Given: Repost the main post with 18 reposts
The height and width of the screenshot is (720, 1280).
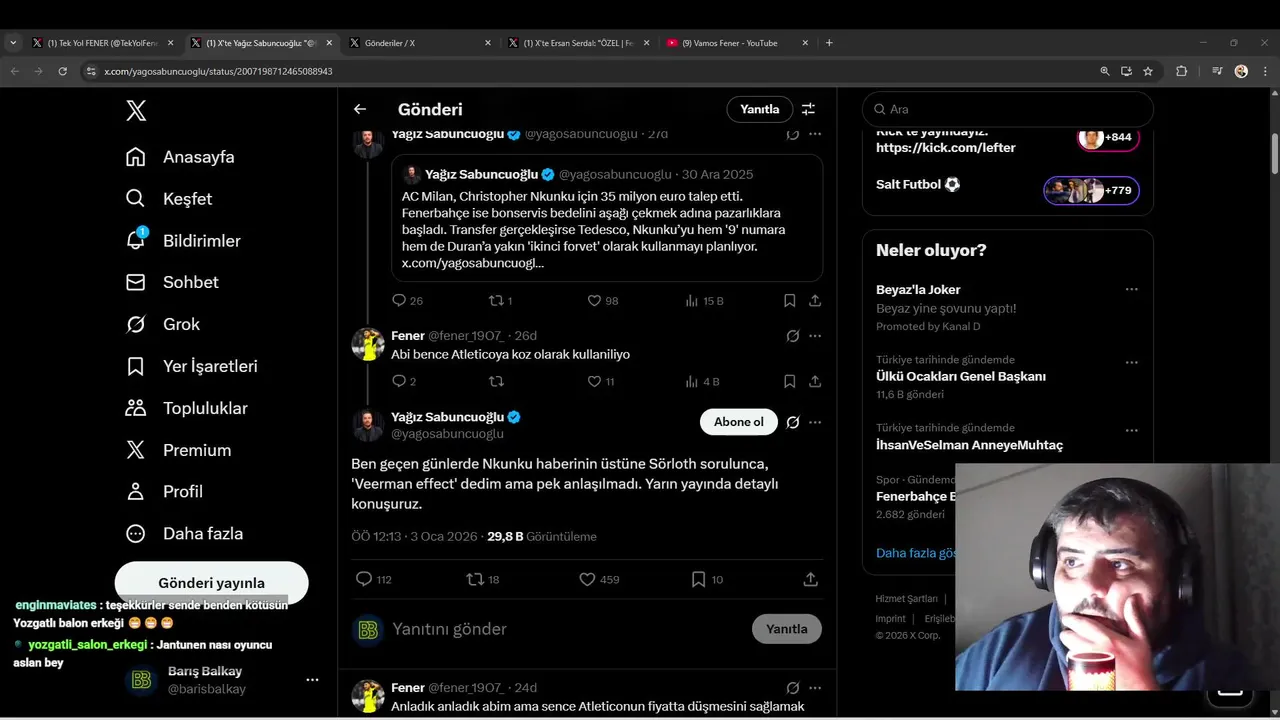Looking at the screenshot, I should [x=475, y=579].
